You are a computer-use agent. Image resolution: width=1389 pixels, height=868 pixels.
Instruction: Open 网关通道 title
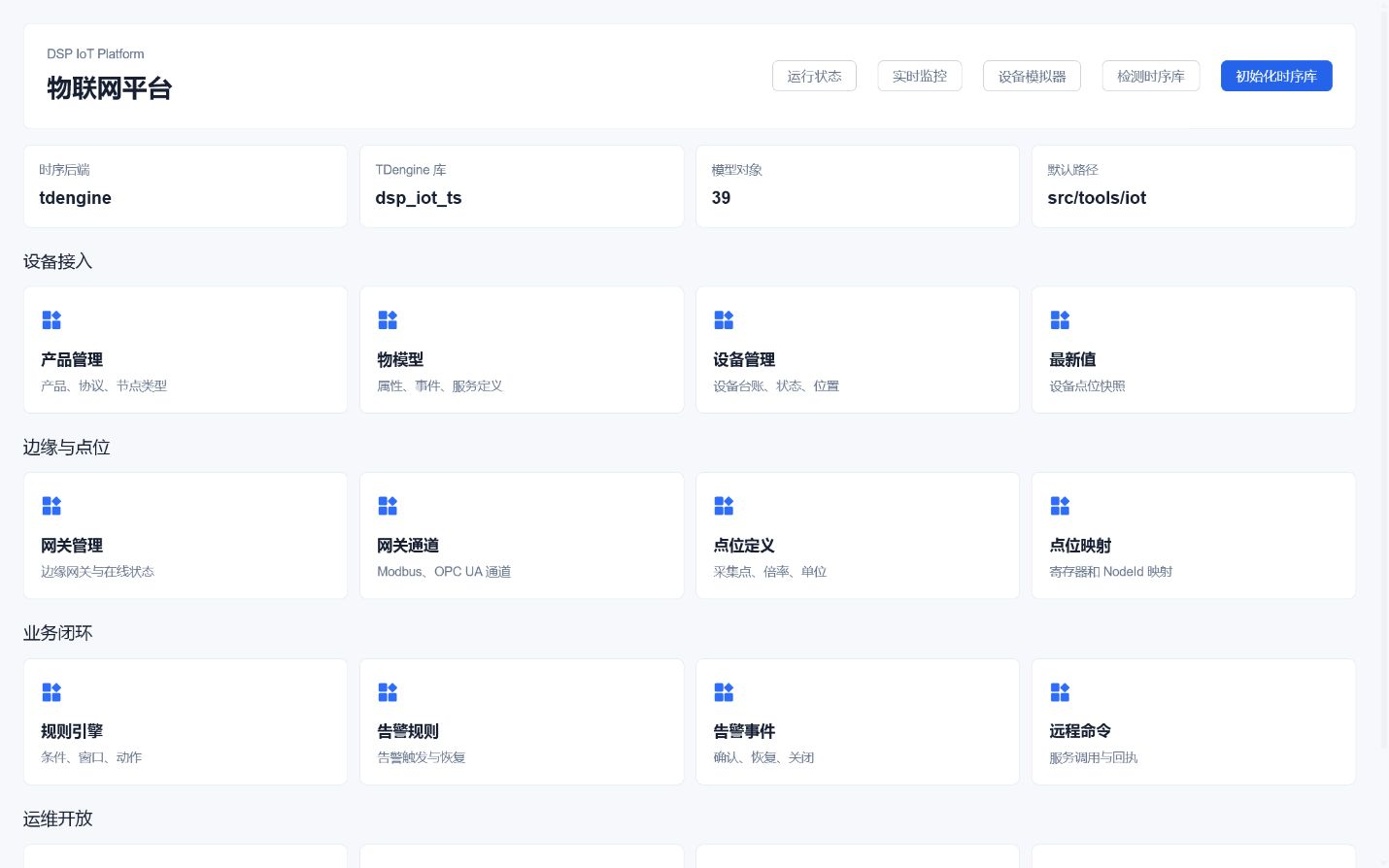click(x=408, y=546)
